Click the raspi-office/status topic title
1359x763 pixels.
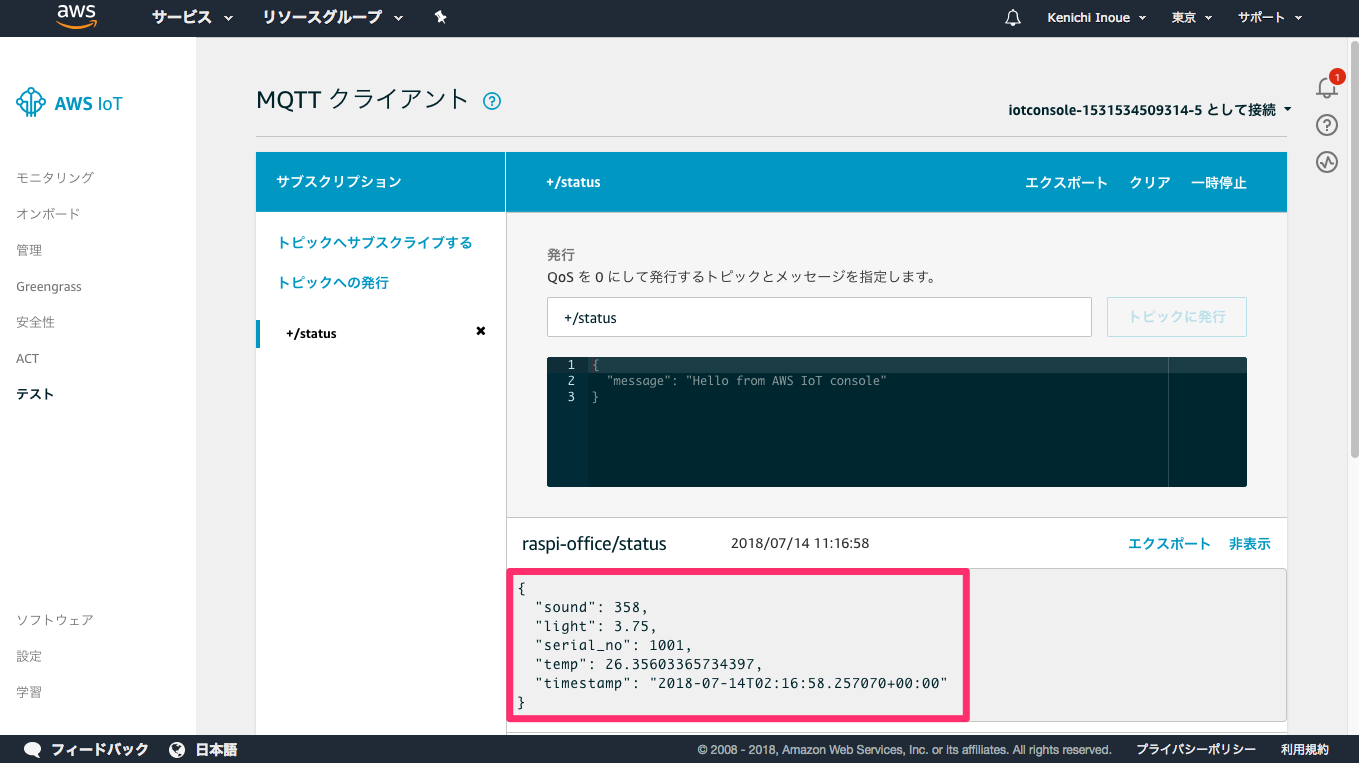(594, 544)
